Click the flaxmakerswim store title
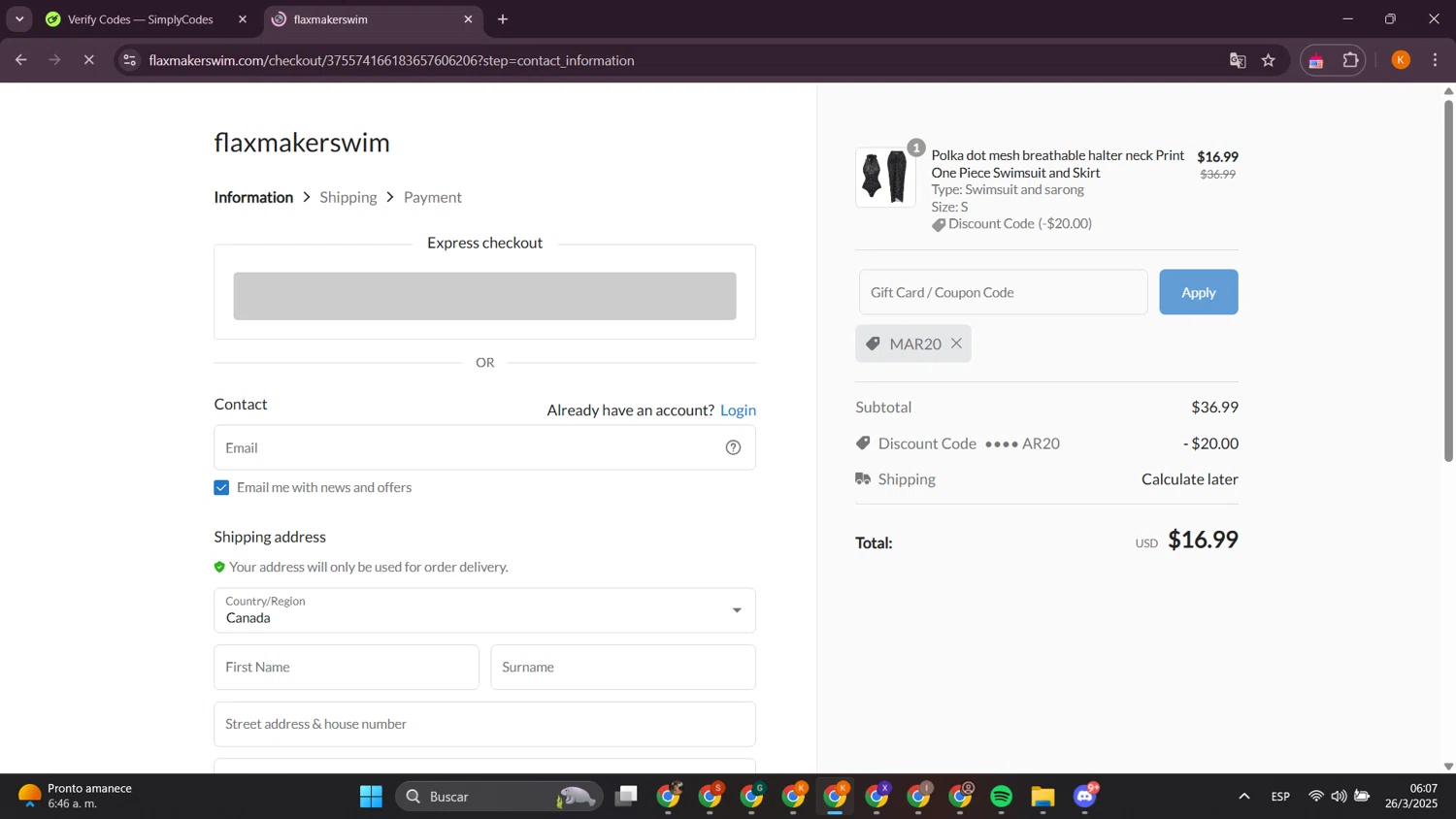1456x819 pixels. 302,143
